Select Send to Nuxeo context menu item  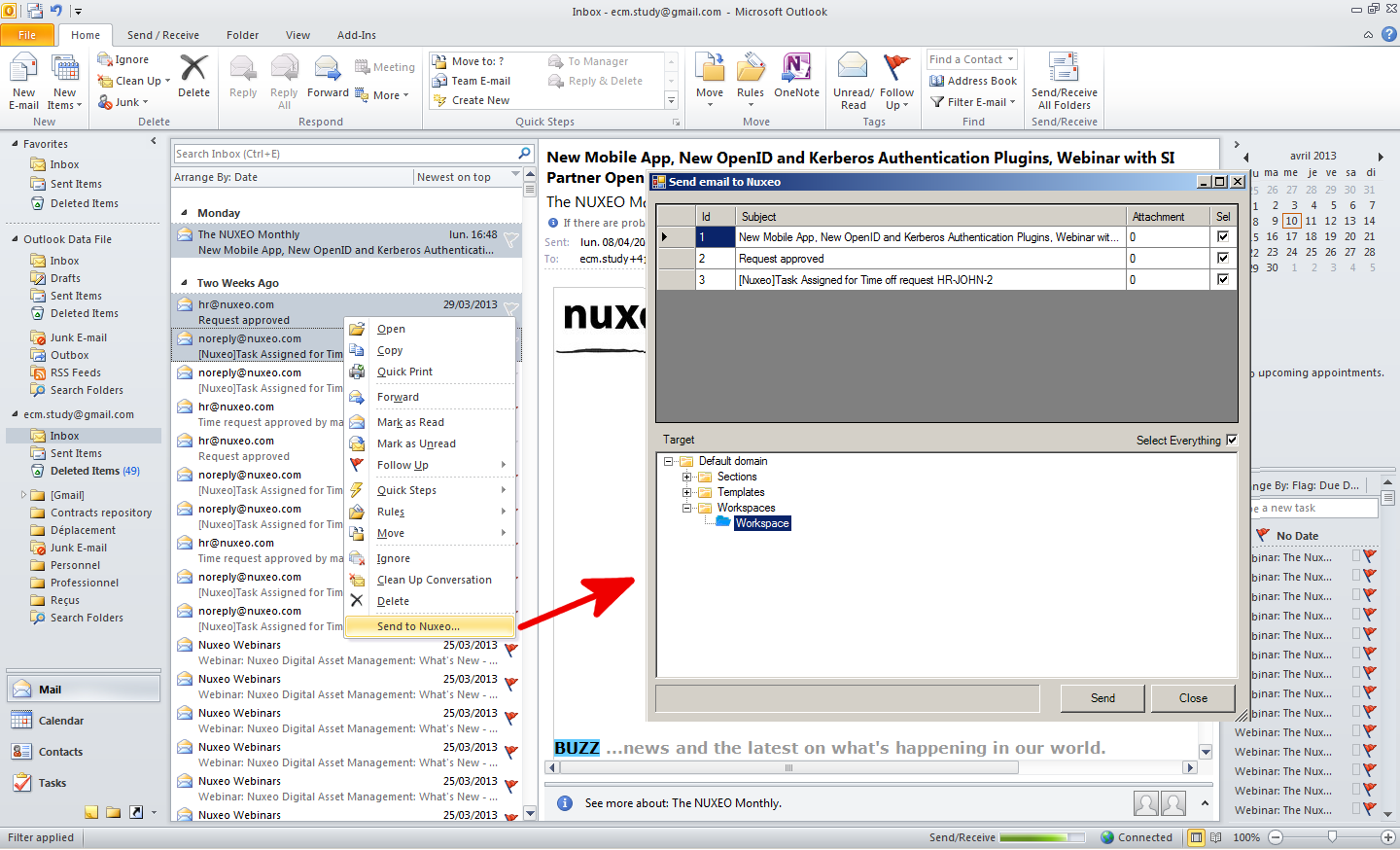[x=418, y=626]
